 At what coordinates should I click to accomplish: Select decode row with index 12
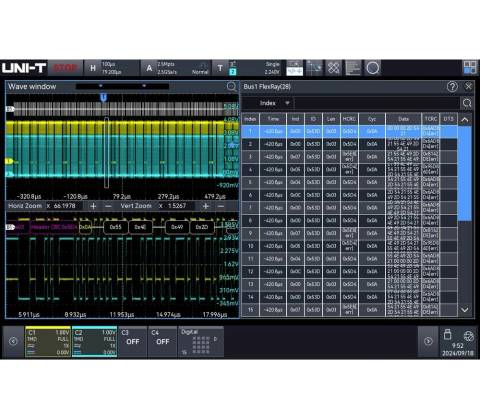(x=349, y=272)
